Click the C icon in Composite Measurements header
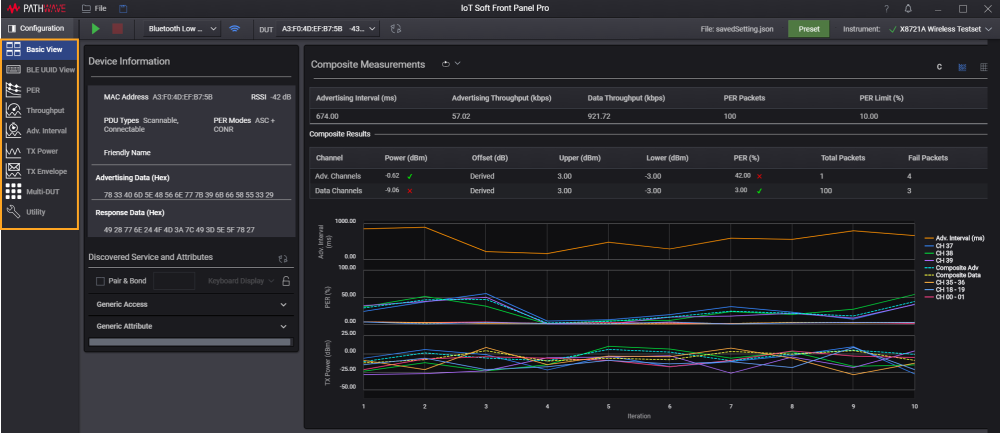Screen dimensions: 1000x433 [939, 67]
